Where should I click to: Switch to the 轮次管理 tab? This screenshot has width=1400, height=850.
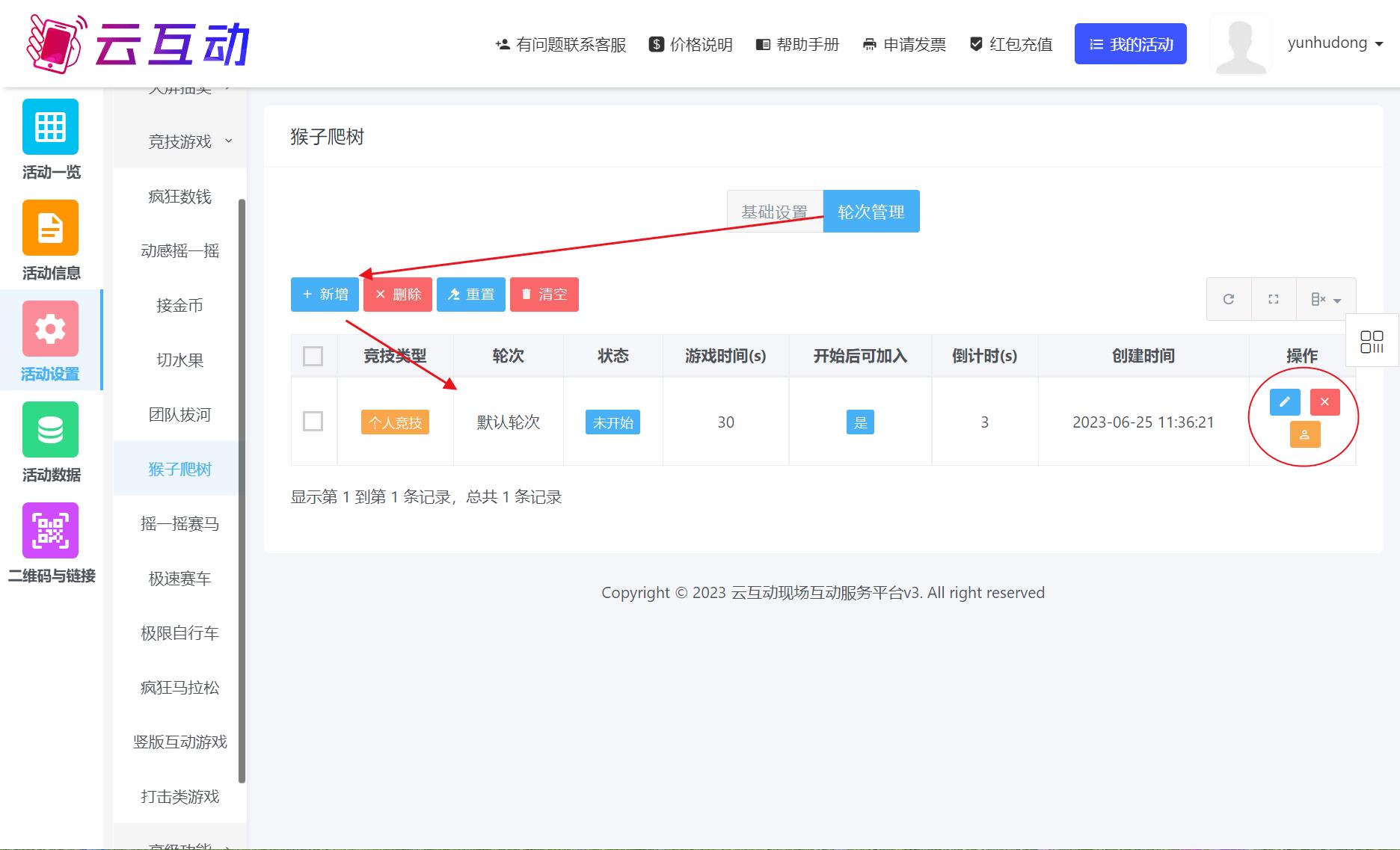coord(871,212)
